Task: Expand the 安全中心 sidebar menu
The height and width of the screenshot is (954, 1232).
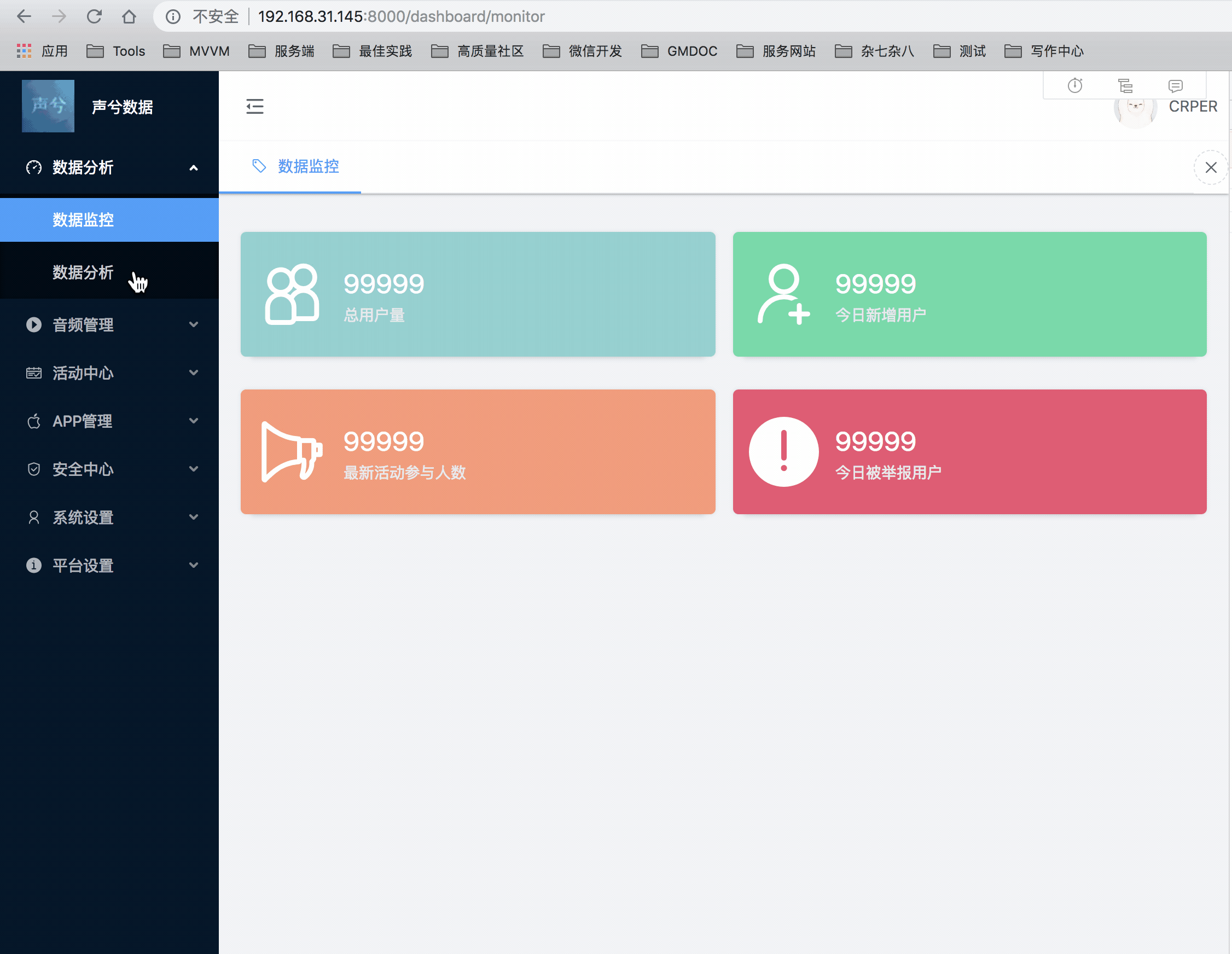Action: click(x=194, y=469)
